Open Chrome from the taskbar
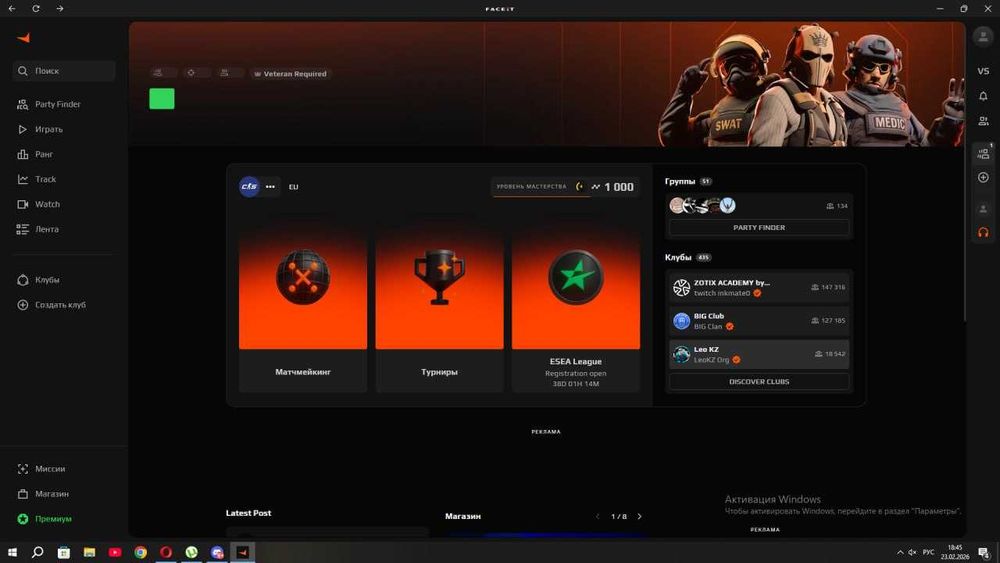The image size is (1000, 563). pos(140,552)
